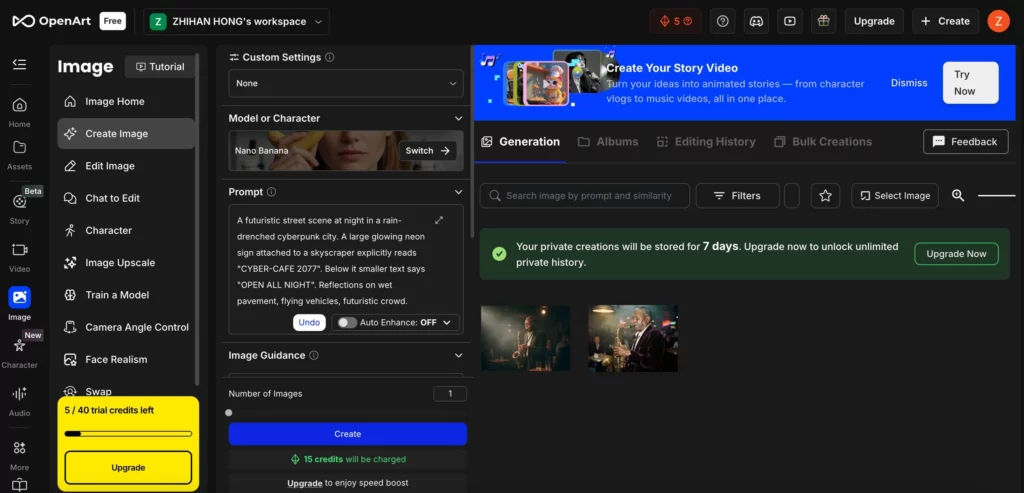Dismiss the Story Video banner
The width and height of the screenshot is (1024, 493).
[x=909, y=83]
